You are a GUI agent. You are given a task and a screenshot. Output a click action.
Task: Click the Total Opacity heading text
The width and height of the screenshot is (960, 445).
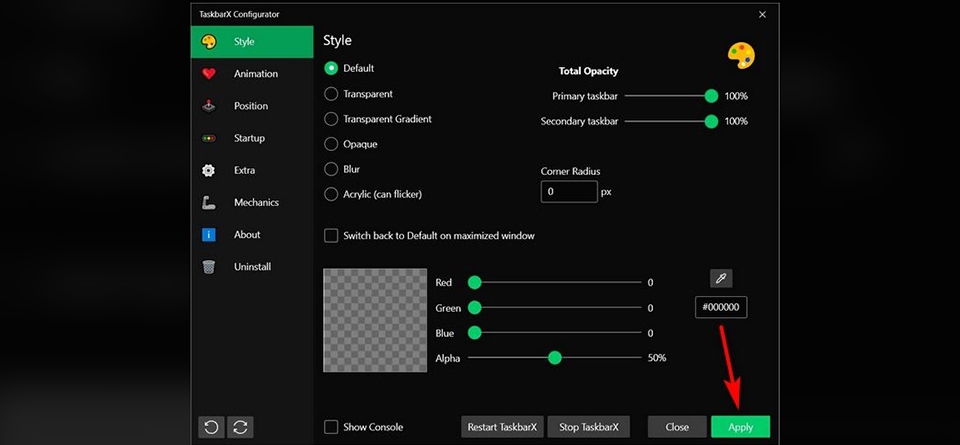(588, 71)
